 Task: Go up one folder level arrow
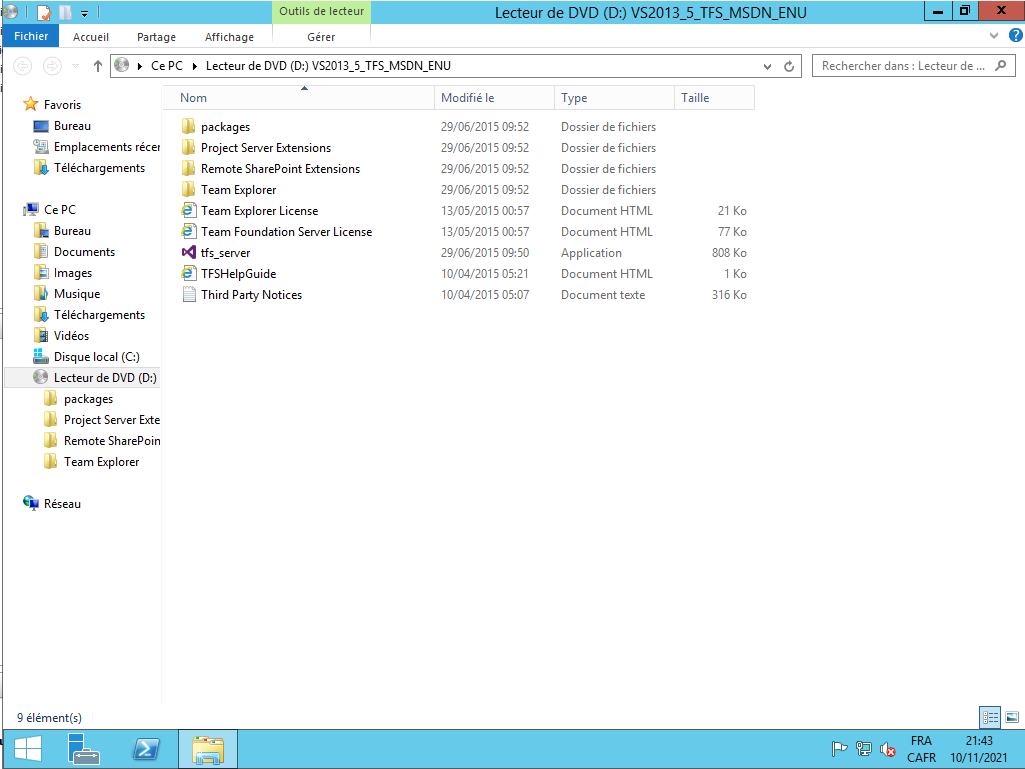click(x=98, y=66)
